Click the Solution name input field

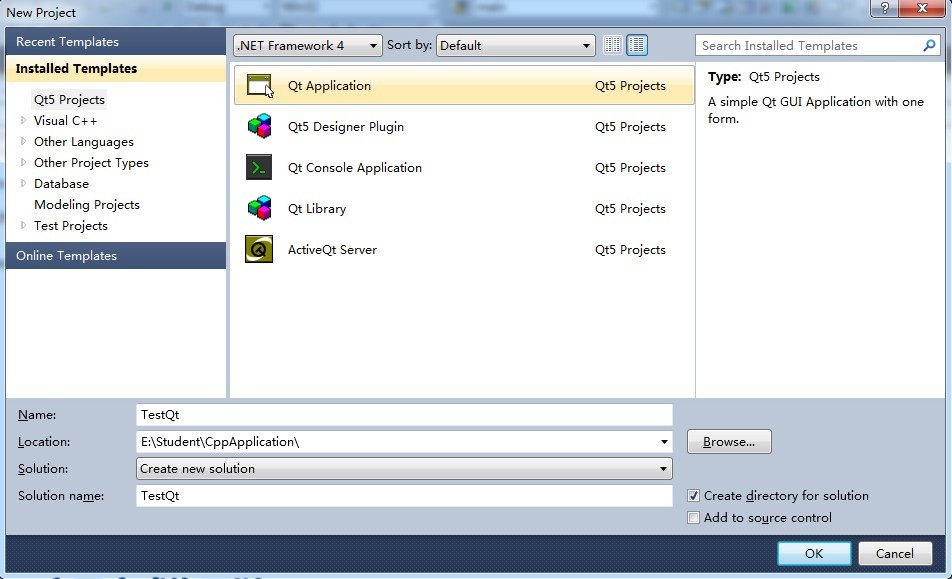404,496
